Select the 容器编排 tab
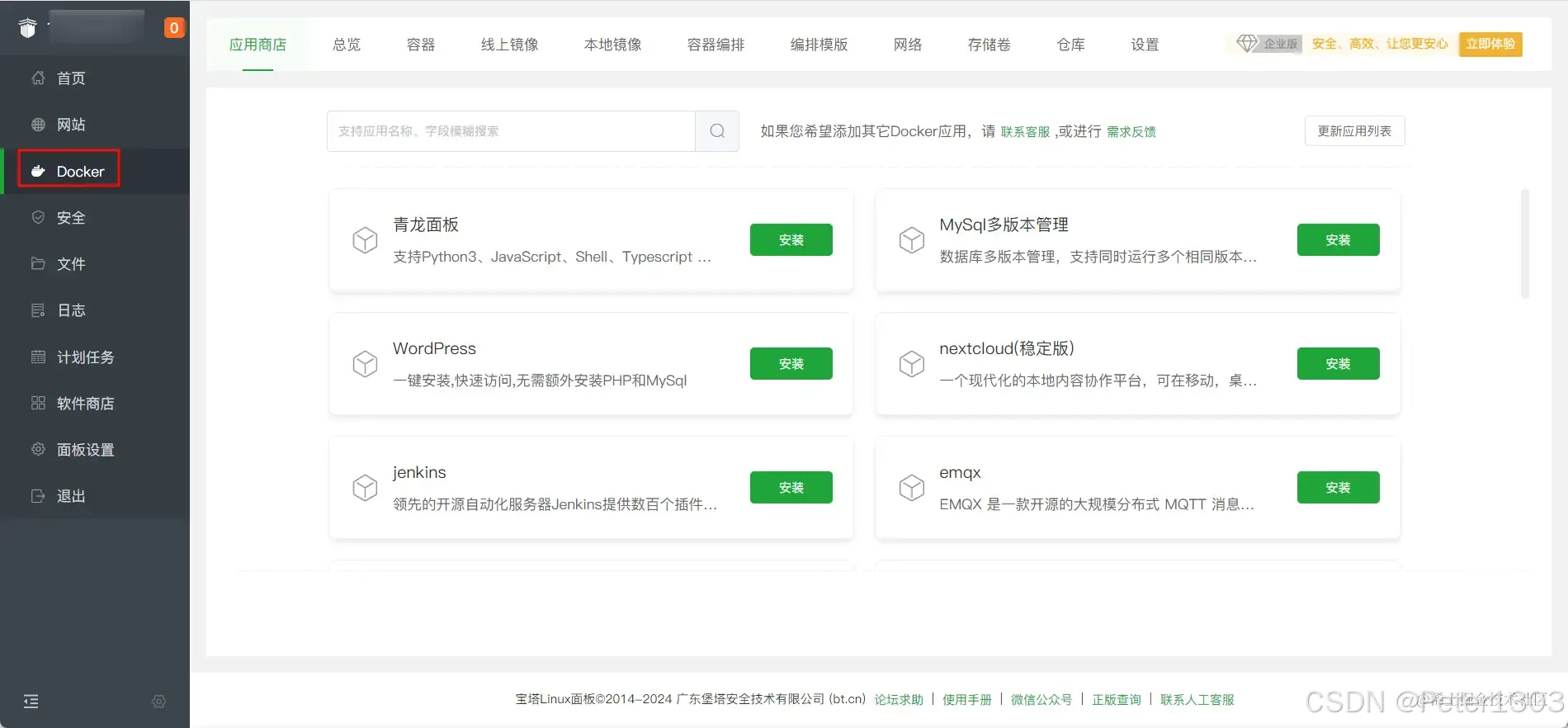This screenshot has height=728, width=1568. [x=716, y=45]
